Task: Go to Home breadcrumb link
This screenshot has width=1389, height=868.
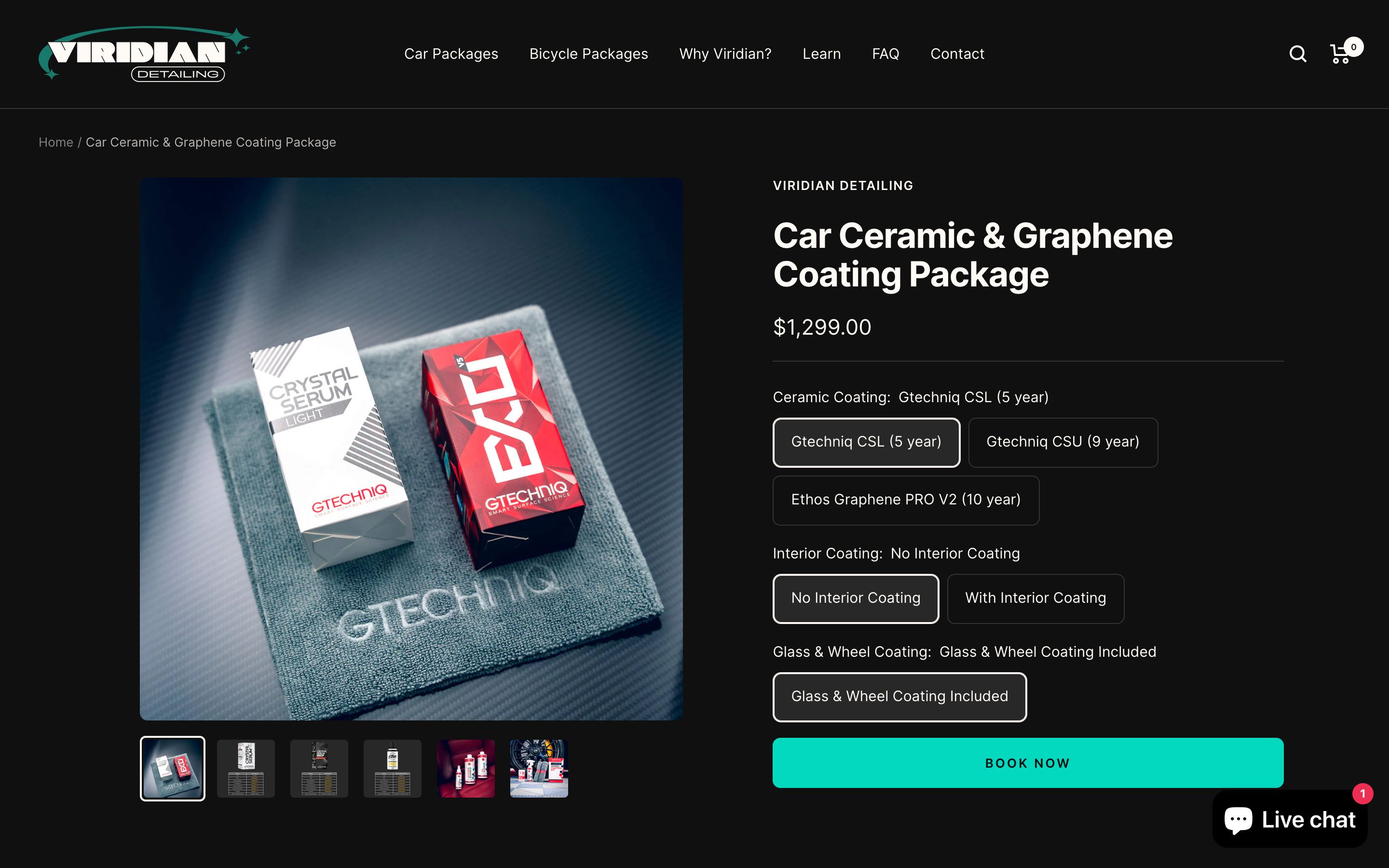Action: tap(55, 142)
